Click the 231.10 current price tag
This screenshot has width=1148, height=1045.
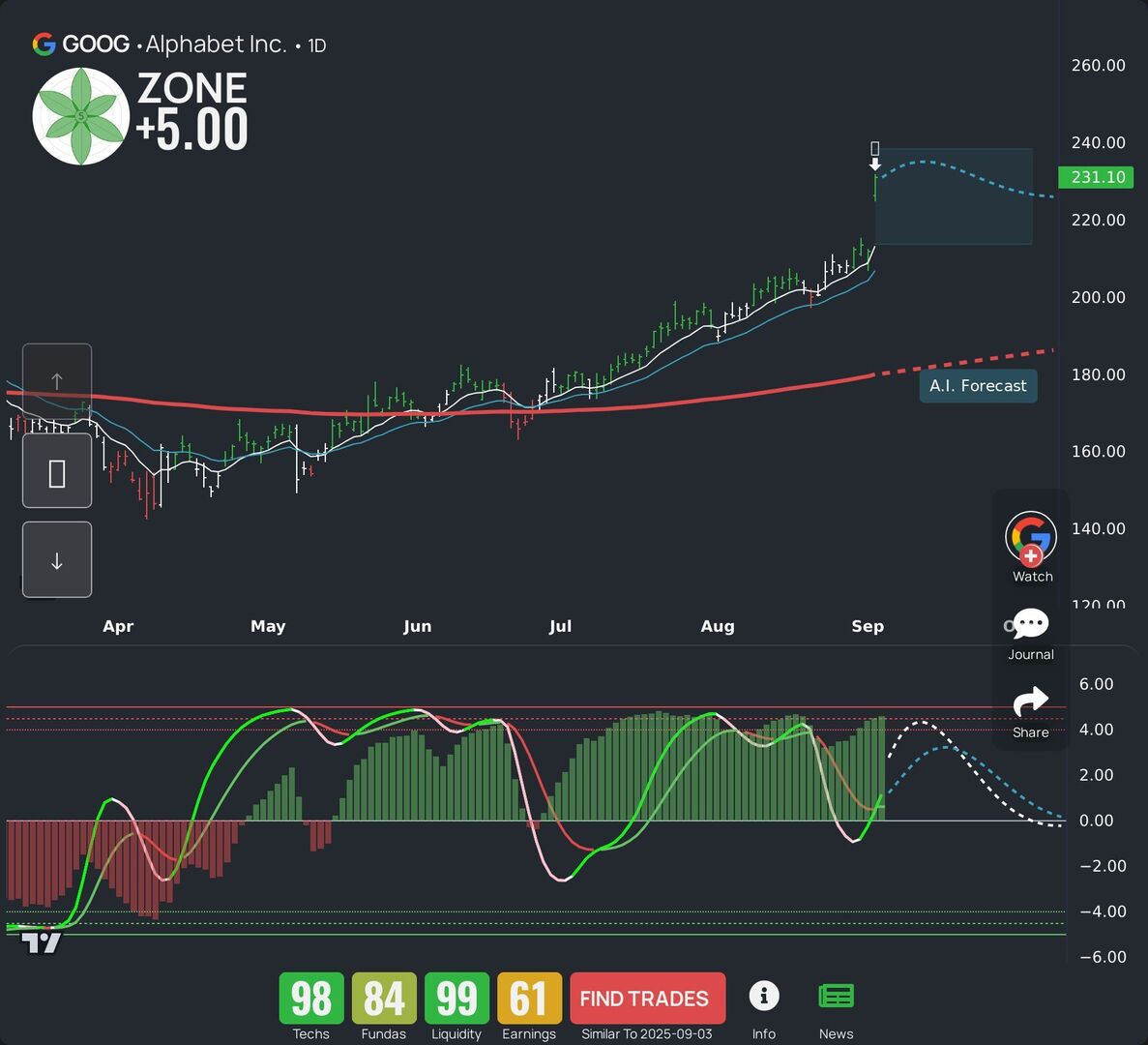tap(1096, 177)
